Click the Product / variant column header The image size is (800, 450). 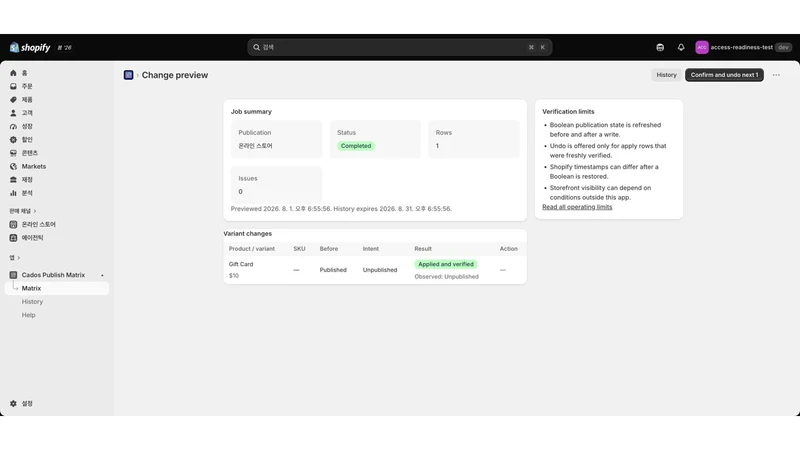point(252,249)
